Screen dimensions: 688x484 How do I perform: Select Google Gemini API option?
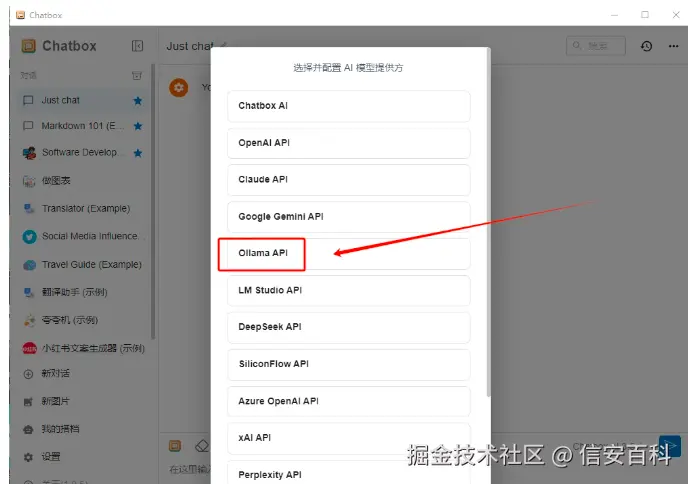point(348,217)
